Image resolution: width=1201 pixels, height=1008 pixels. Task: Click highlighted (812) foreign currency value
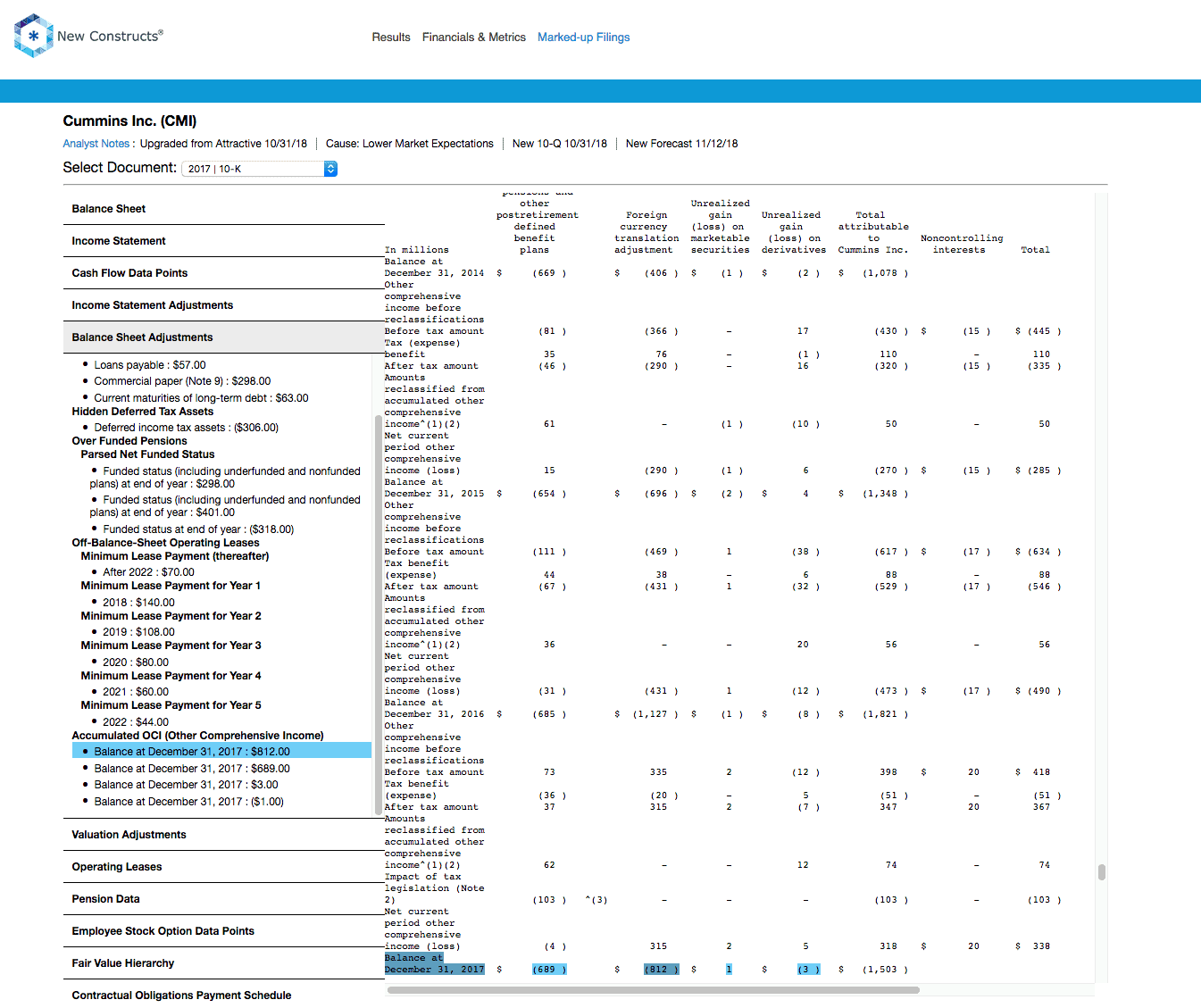point(661,970)
